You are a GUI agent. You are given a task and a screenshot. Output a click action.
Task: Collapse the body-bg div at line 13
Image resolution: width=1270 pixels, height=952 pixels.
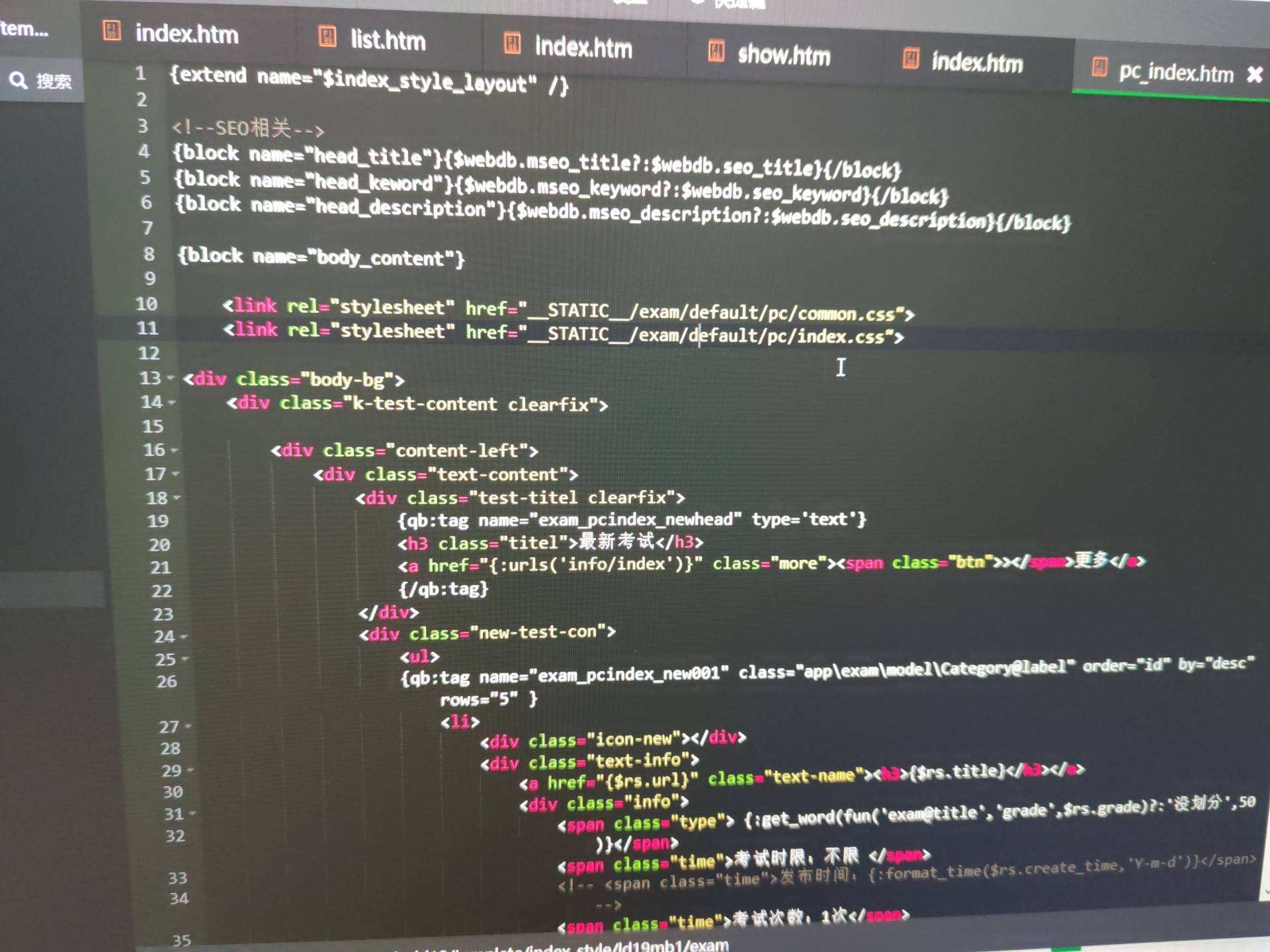tap(171, 378)
